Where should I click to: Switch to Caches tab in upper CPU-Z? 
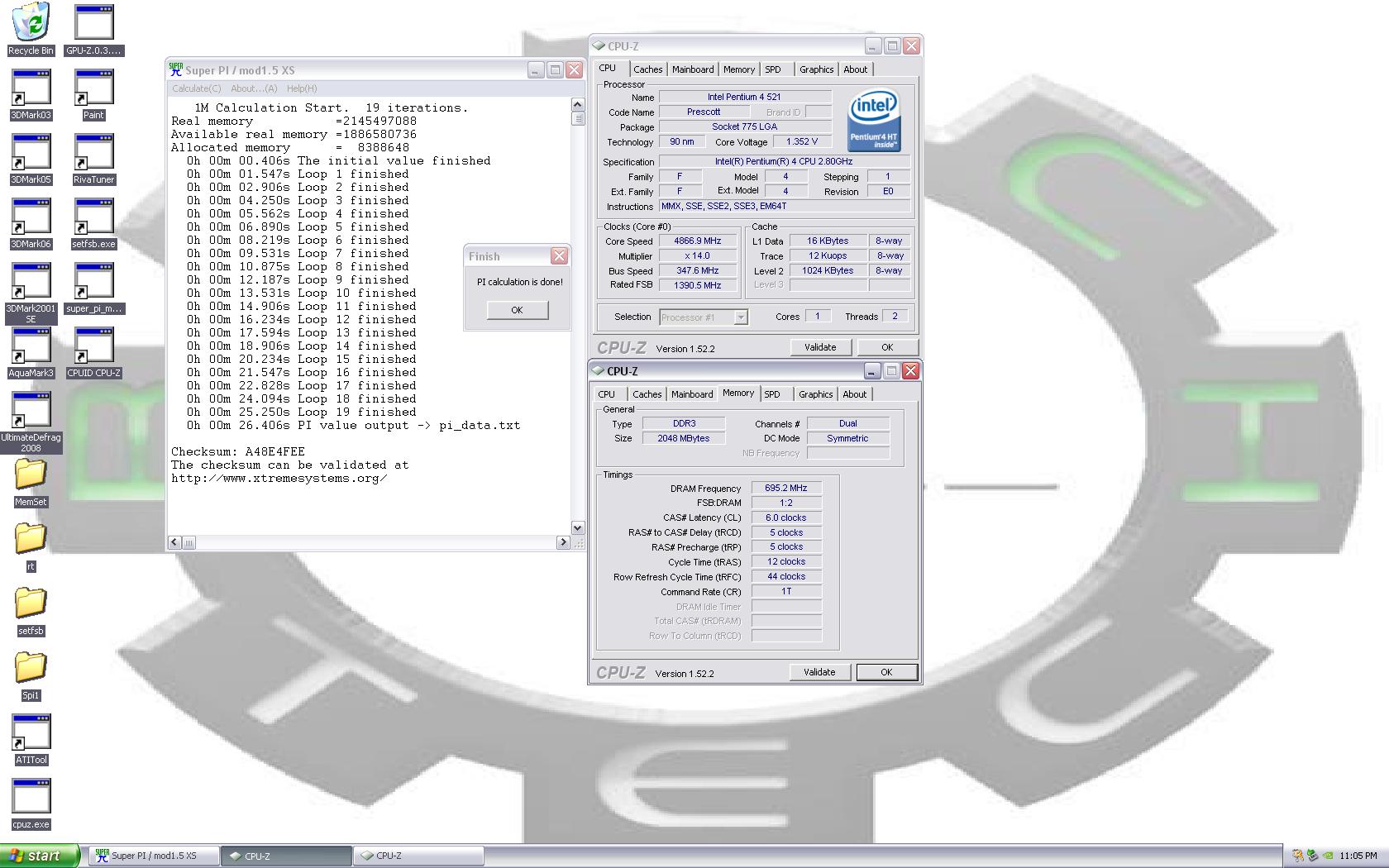point(647,69)
